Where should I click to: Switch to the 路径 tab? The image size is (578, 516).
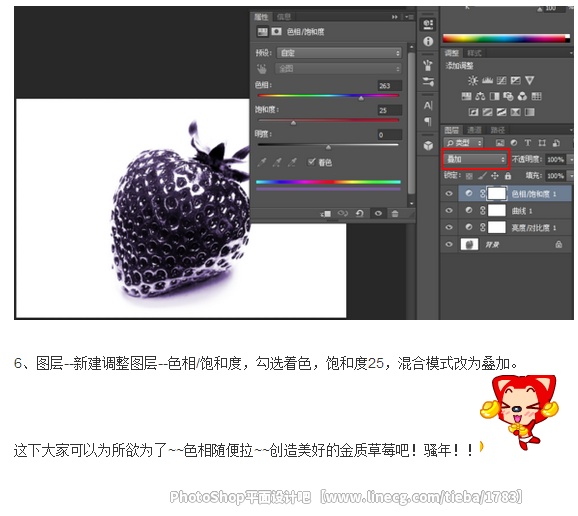tap(497, 130)
